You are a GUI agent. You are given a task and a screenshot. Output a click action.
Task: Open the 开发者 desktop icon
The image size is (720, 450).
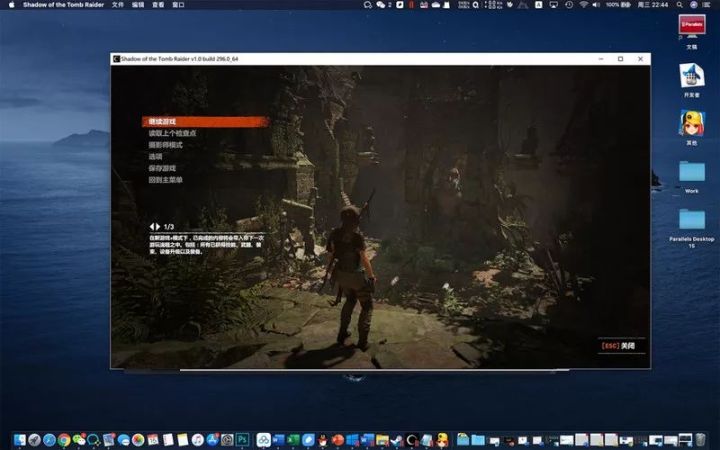[x=692, y=80]
